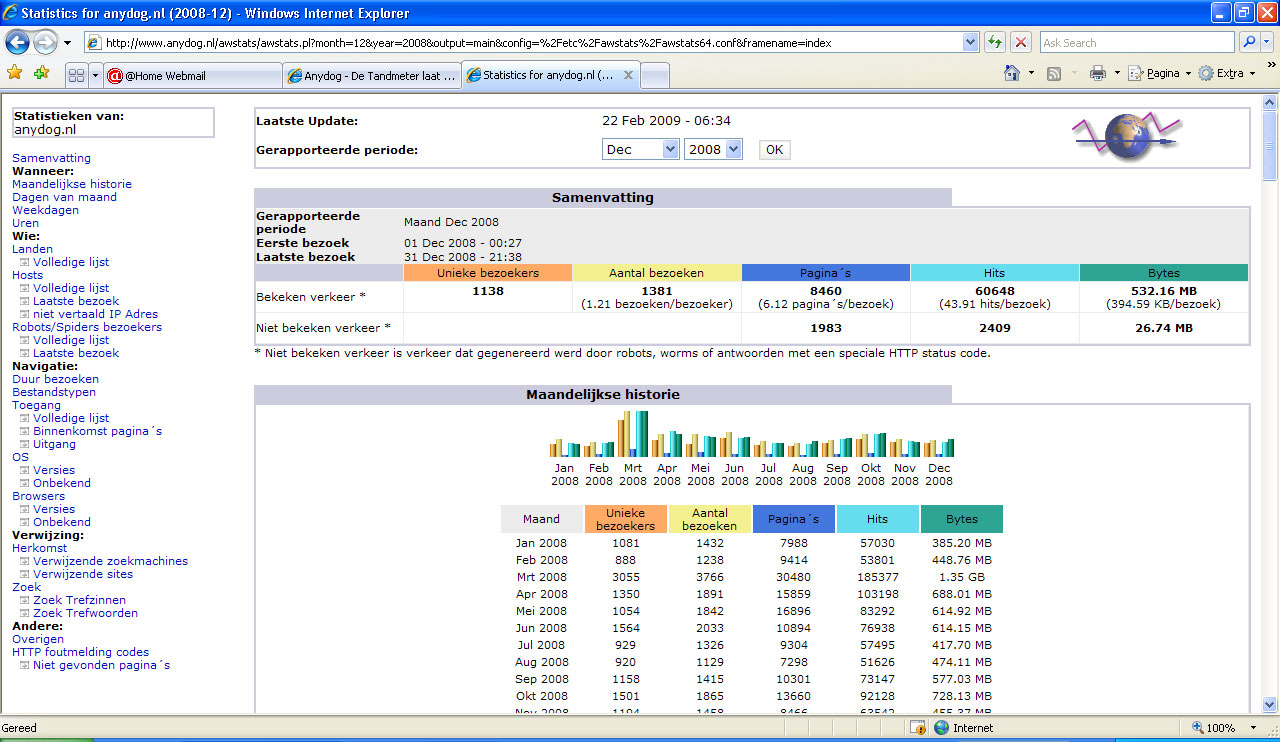Open the Uren link
1280x742 pixels.
pyautogui.click(x=25, y=223)
